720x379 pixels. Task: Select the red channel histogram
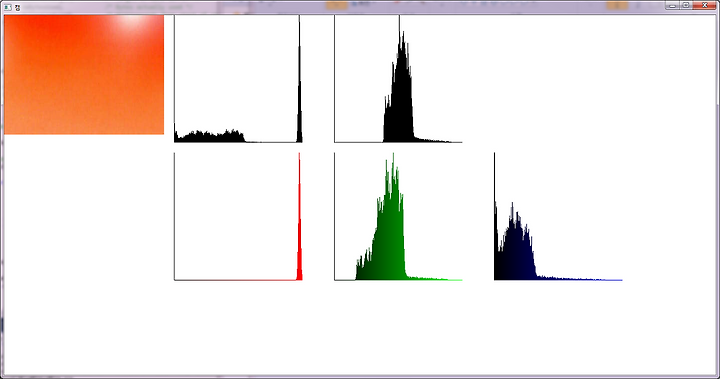238,216
